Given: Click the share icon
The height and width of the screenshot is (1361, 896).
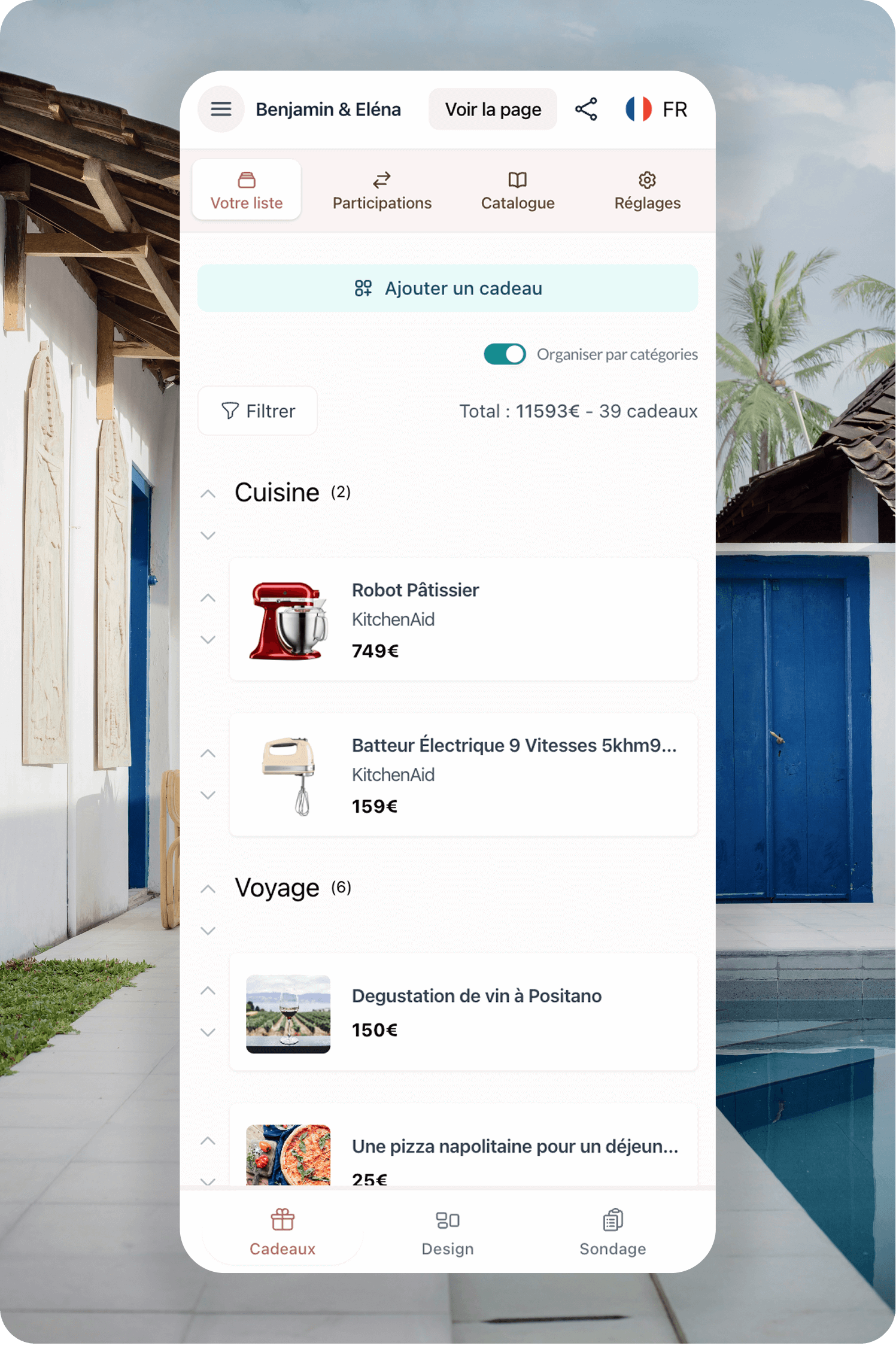Looking at the screenshot, I should [586, 109].
